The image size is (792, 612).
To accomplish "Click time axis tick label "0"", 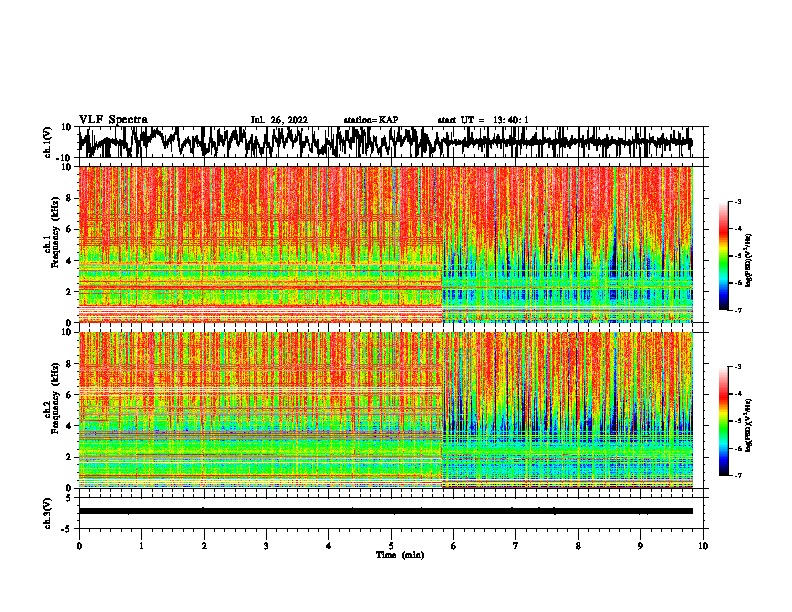I will pyautogui.click(x=79, y=546).
